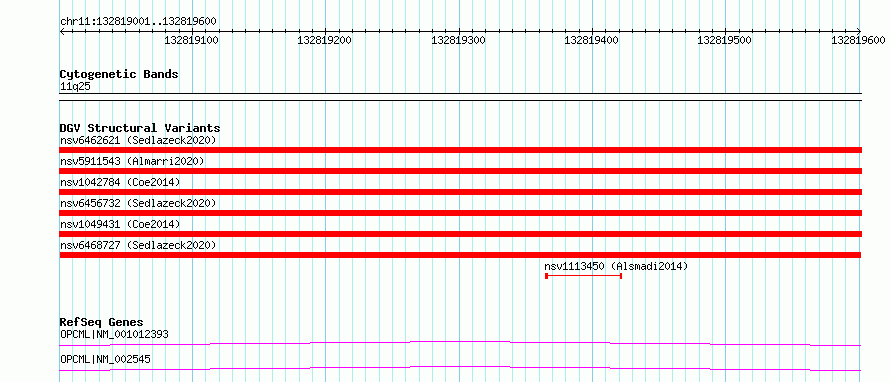Click the red bar under nsv6462621
This screenshot has width=890, height=382.
(x=461, y=150)
